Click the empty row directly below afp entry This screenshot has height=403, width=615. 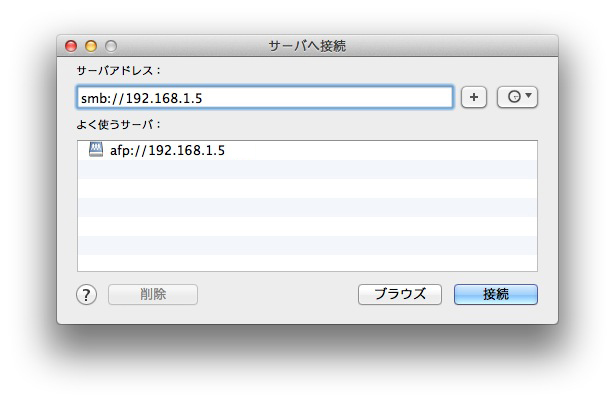point(307,169)
